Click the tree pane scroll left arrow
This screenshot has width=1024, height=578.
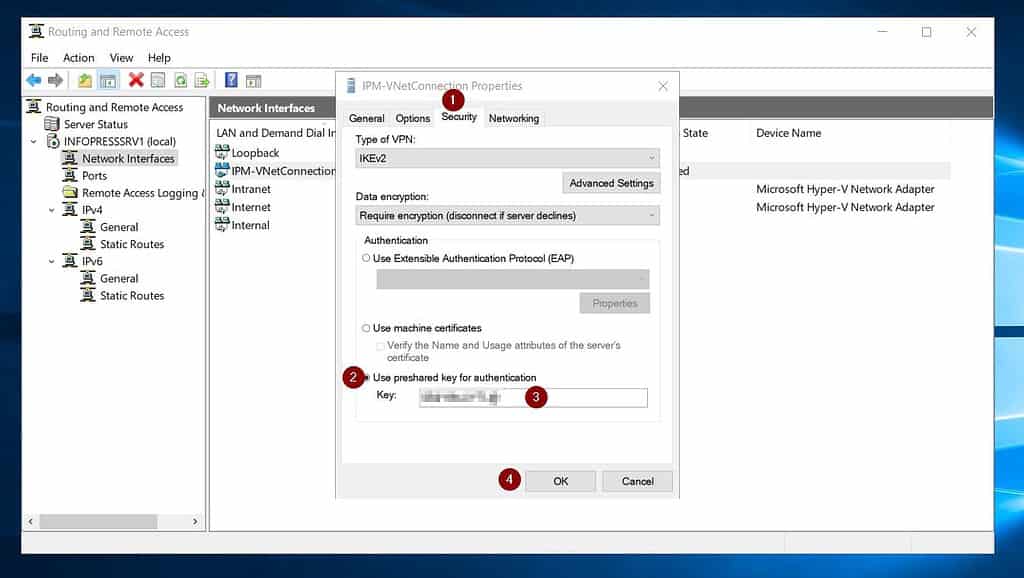tap(31, 521)
